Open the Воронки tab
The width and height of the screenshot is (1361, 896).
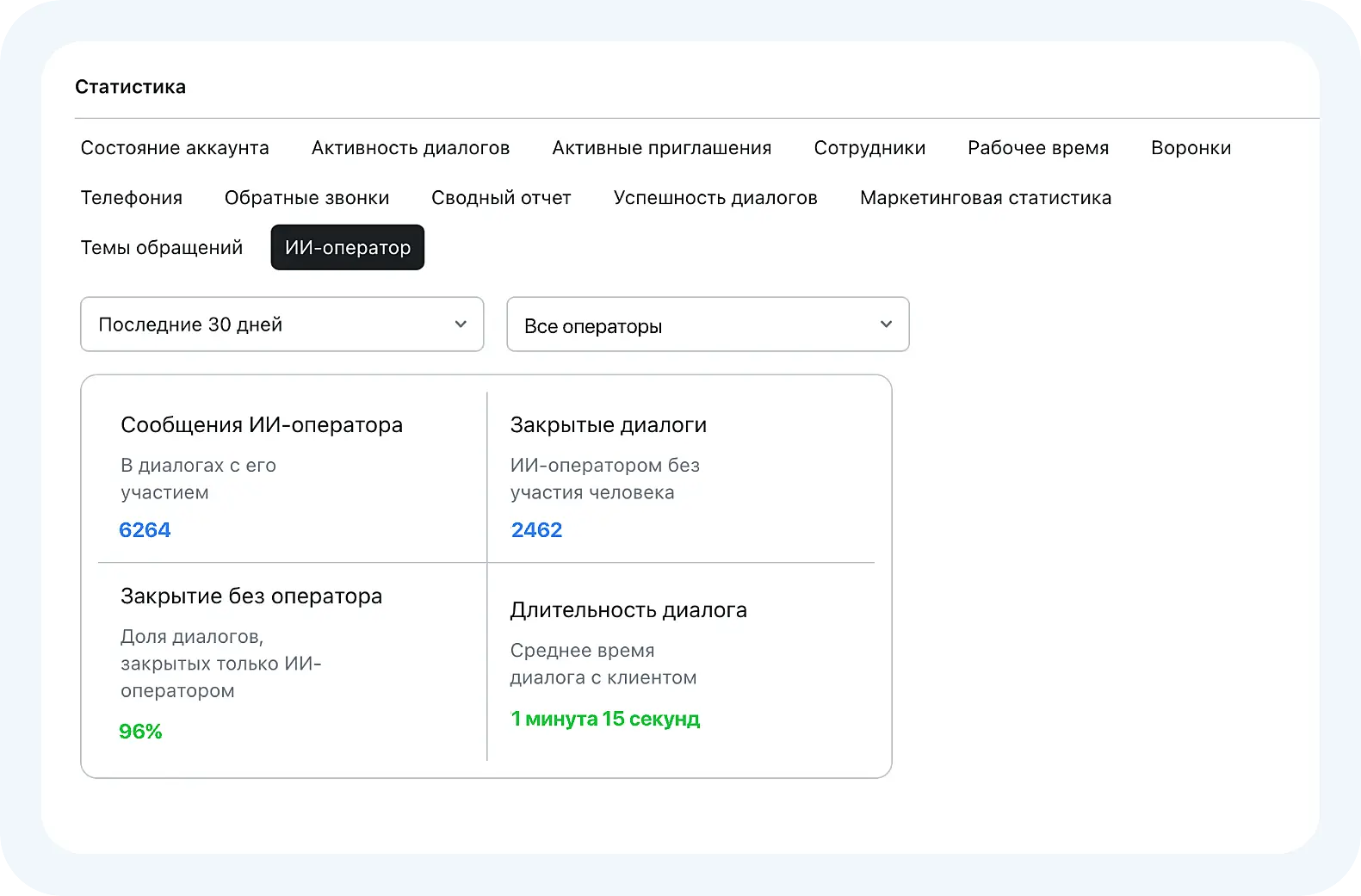(x=1191, y=148)
